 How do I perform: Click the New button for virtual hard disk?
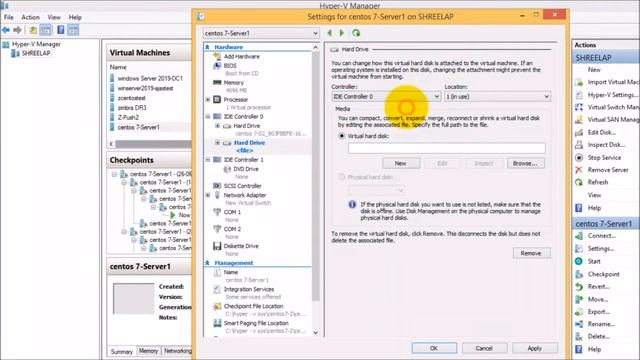pyautogui.click(x=401, y=163)
